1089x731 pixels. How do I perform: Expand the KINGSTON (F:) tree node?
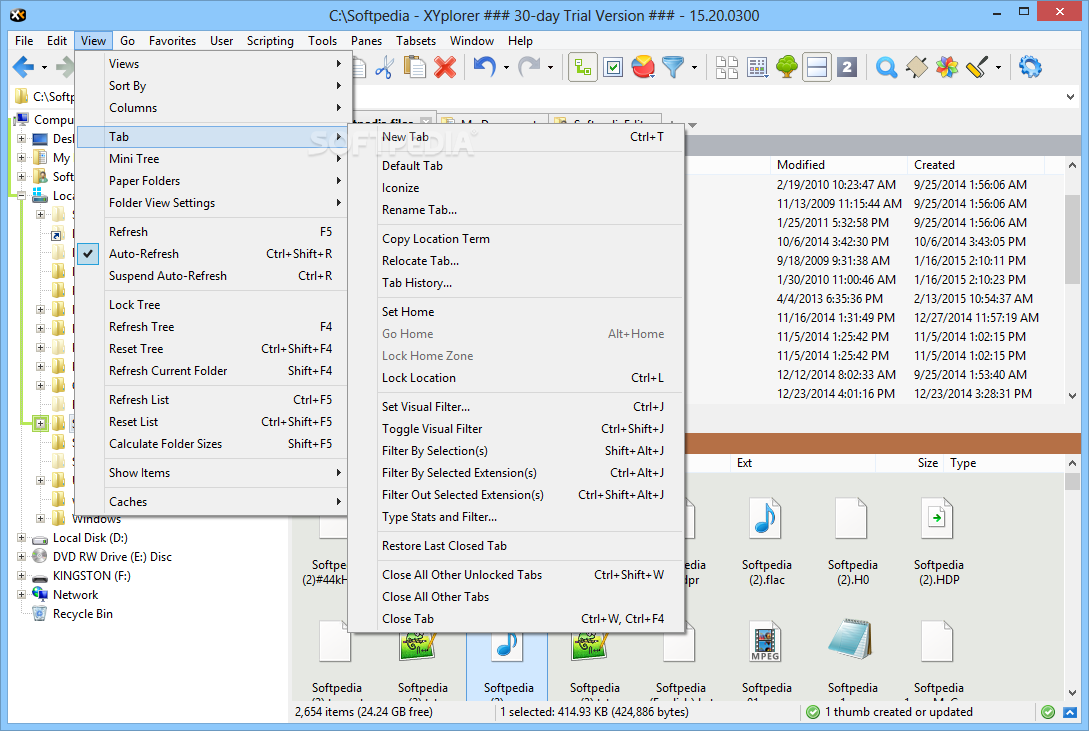pos(22,576)
